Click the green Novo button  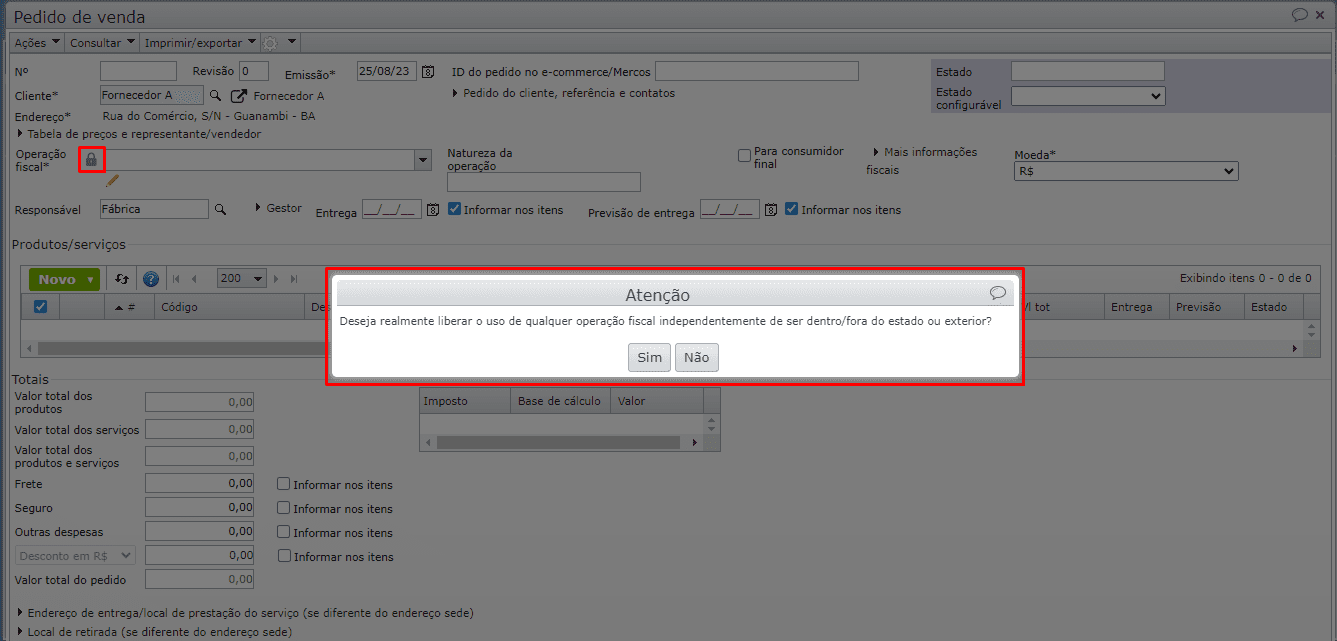pyautogui.click(x=65, y=279)
